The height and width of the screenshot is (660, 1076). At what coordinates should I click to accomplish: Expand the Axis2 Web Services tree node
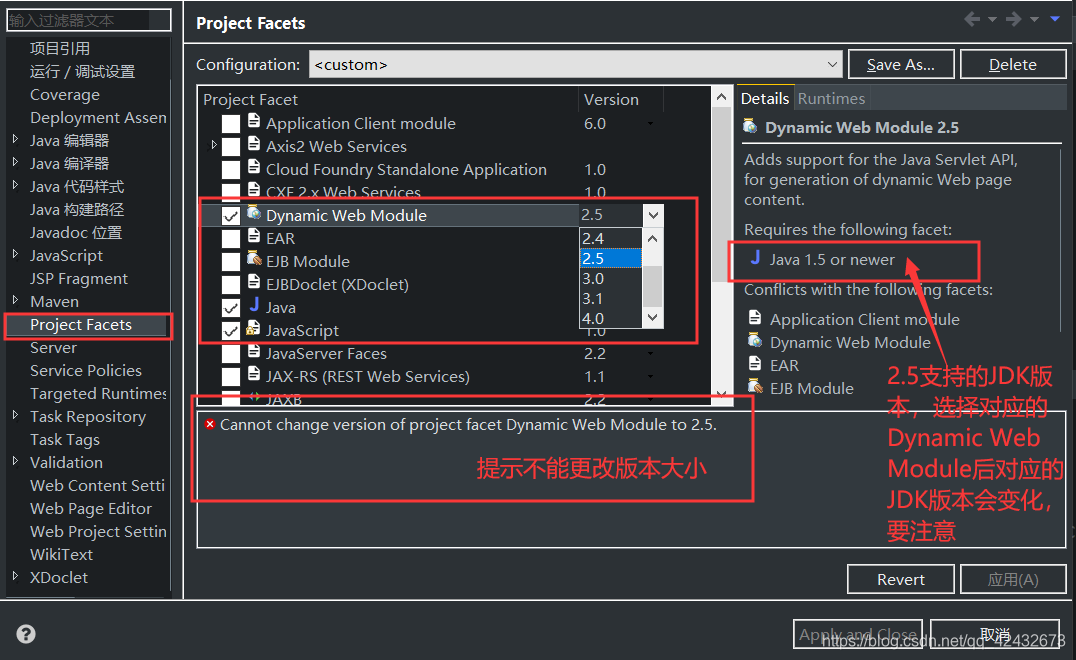[x=213, y=145]
